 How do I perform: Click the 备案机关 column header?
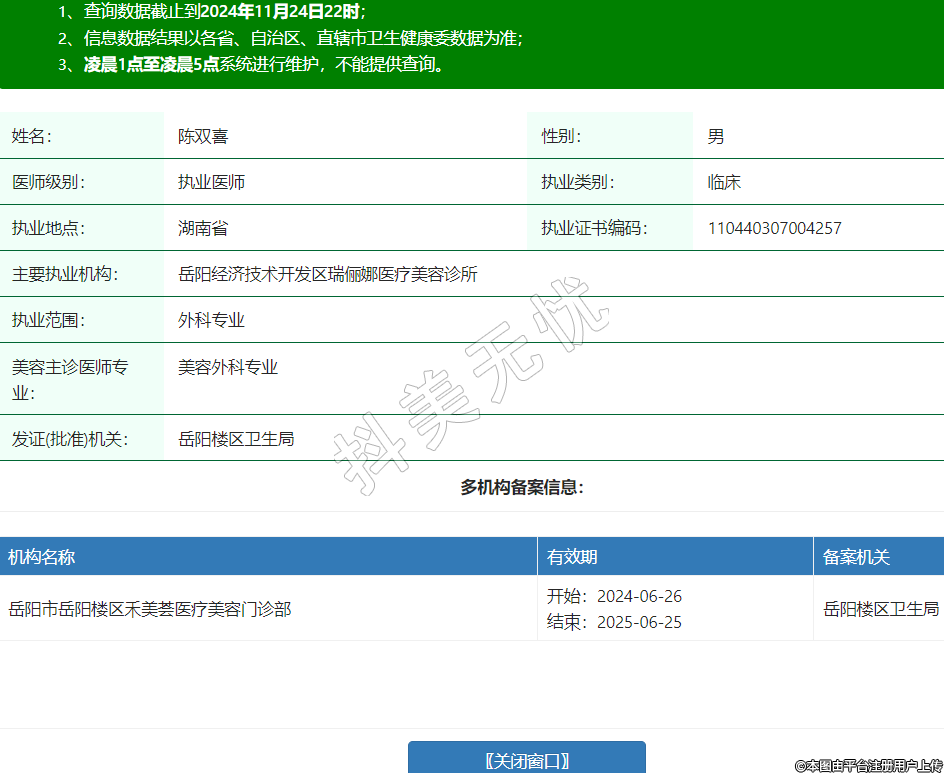click(x=856, y=557)
